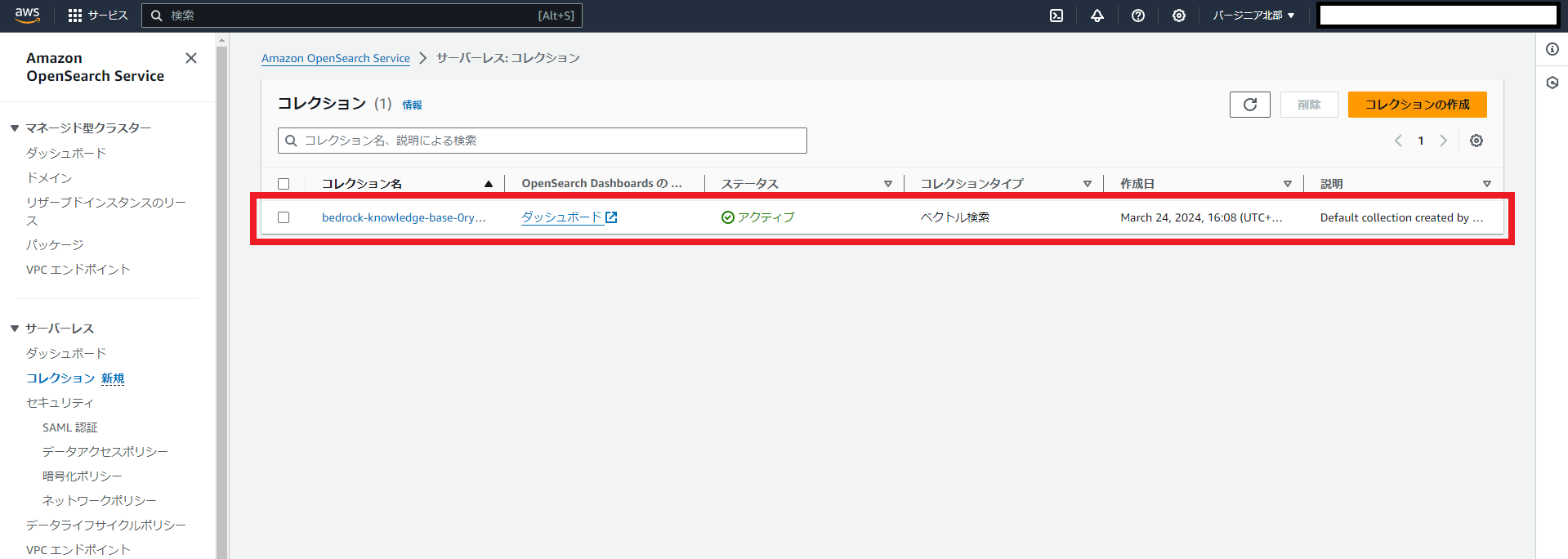Open Data Access Policies
The height and width of the screenshot is (559, 1568).
[x=105, y=451]
